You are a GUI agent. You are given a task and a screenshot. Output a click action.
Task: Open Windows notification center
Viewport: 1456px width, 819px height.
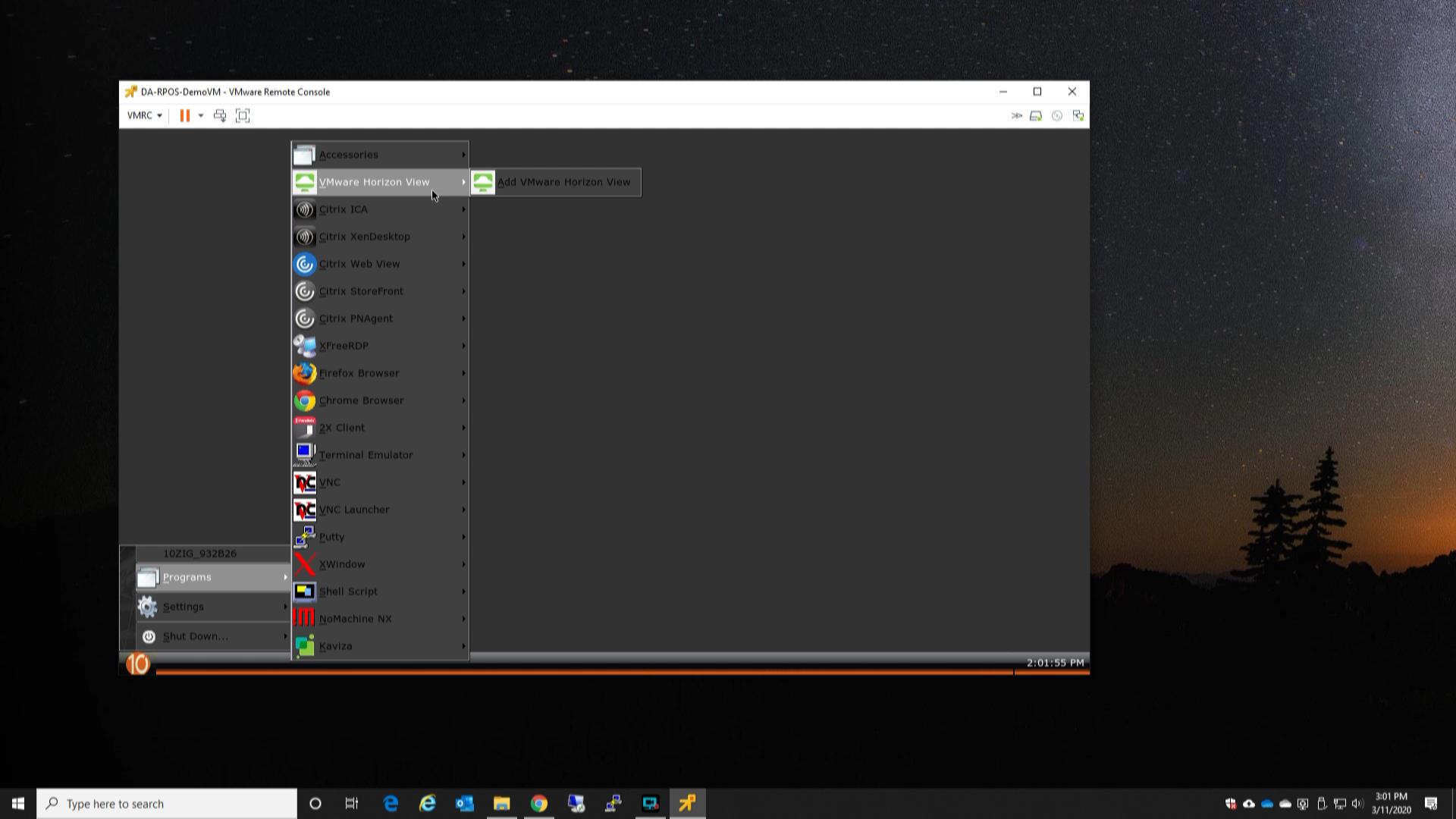(1431, 804)
